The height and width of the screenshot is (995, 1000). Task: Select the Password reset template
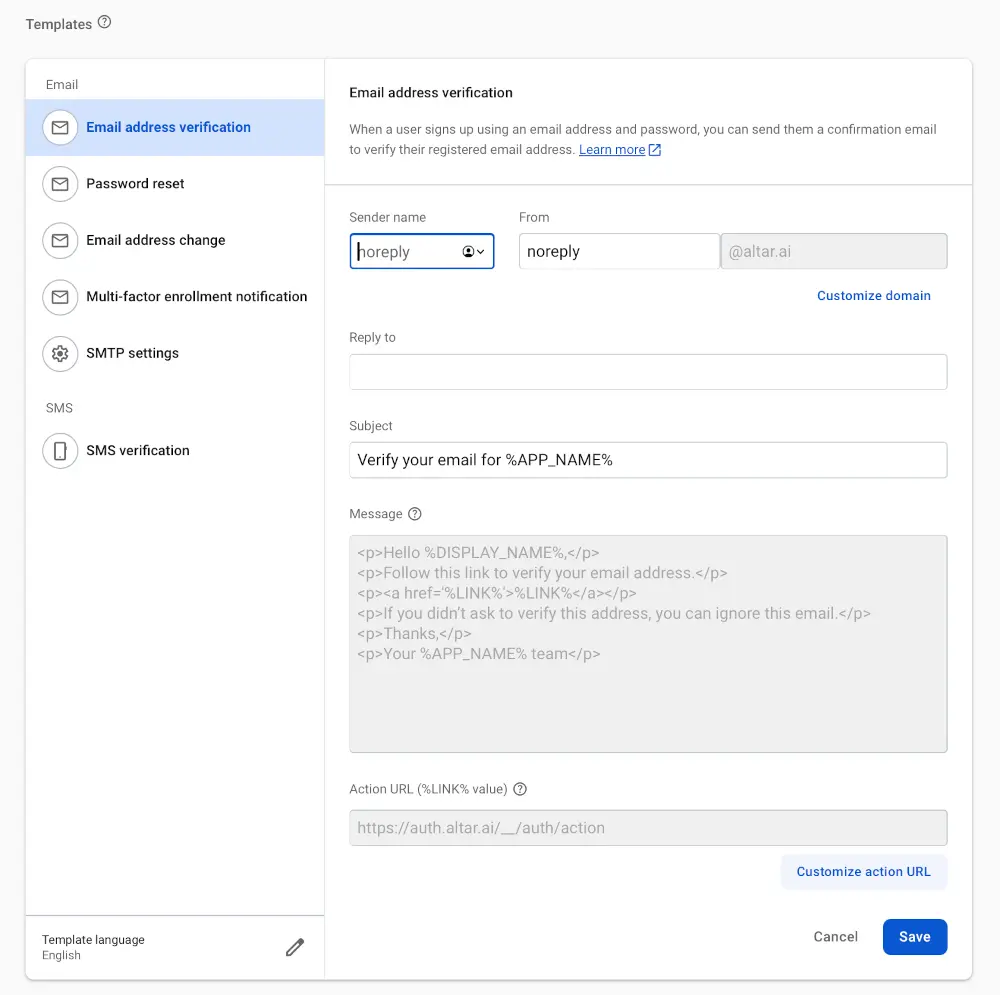(x=135, y=184)
